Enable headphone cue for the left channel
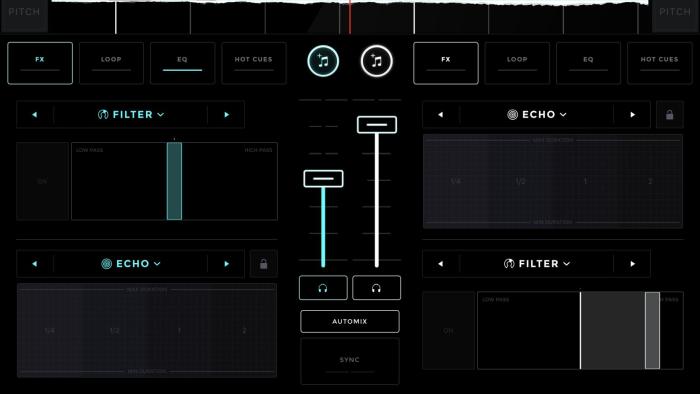This screenshot has height=394, width=700. point(323,288)
